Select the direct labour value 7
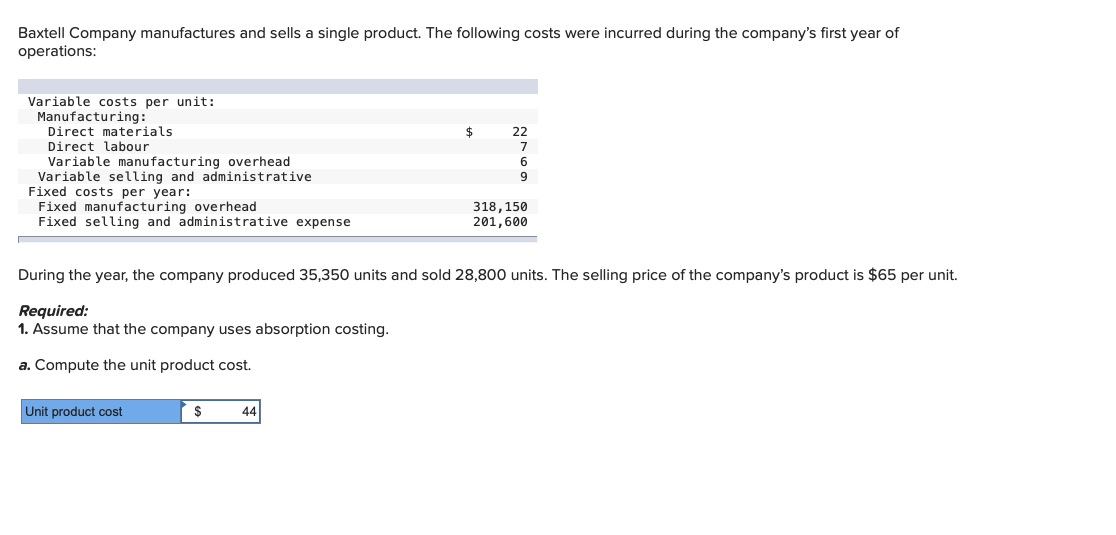The image size is (1116, 535). pos(523,147)
